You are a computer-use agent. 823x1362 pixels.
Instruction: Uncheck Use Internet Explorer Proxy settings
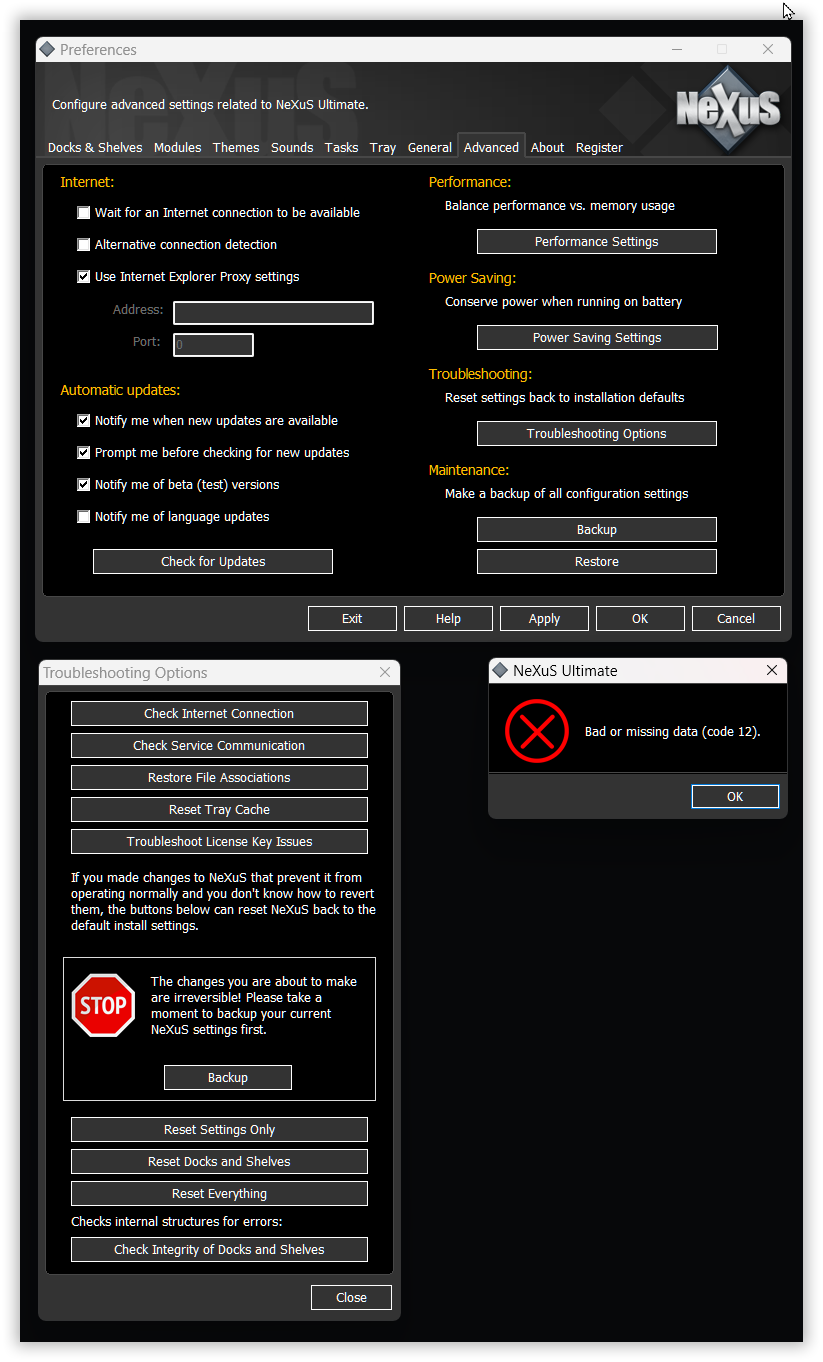(84, 277)
